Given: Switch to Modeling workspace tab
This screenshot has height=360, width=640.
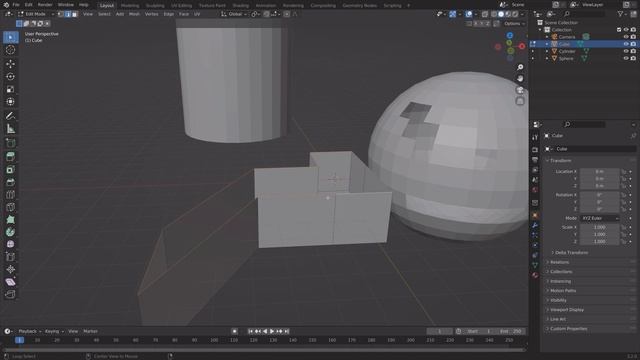Looking at the screenshot, I should click(x=130, y=6).
